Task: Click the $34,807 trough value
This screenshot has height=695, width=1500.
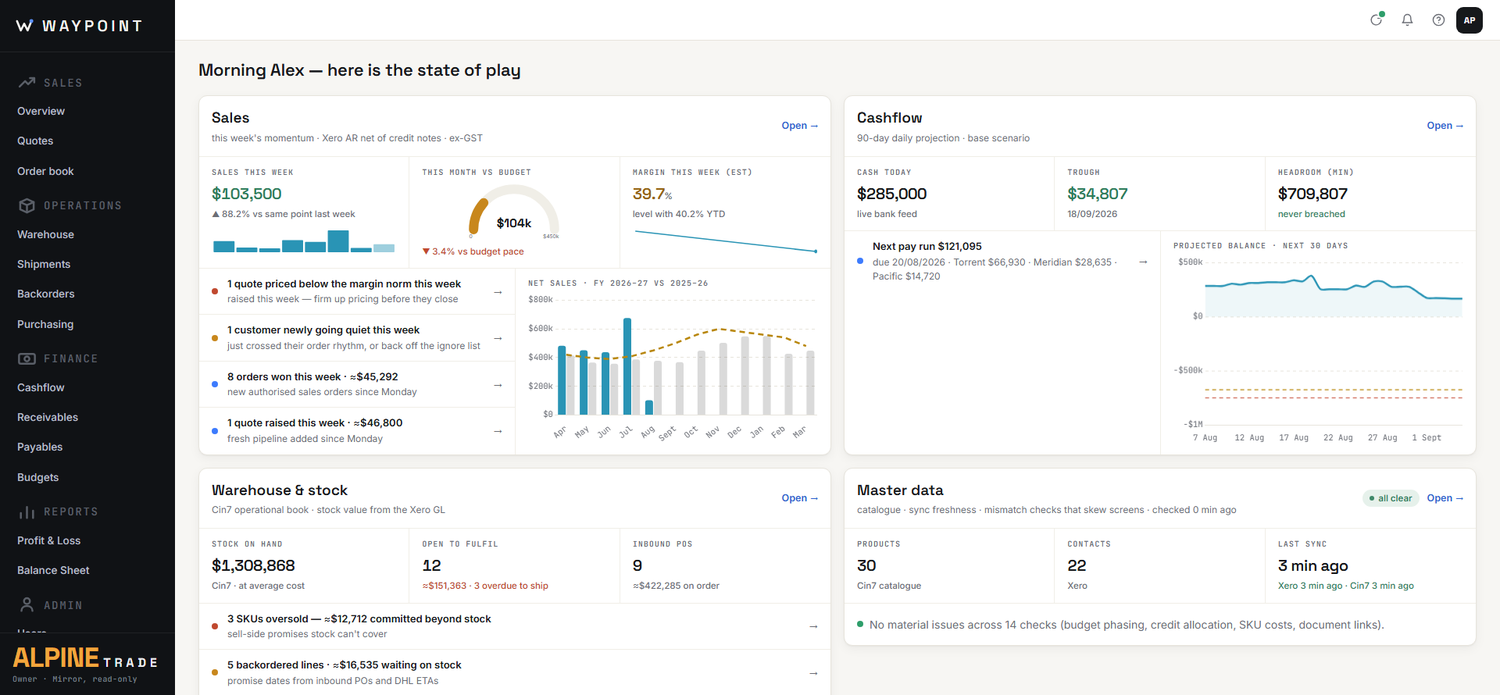Action: click(1097, 194)
